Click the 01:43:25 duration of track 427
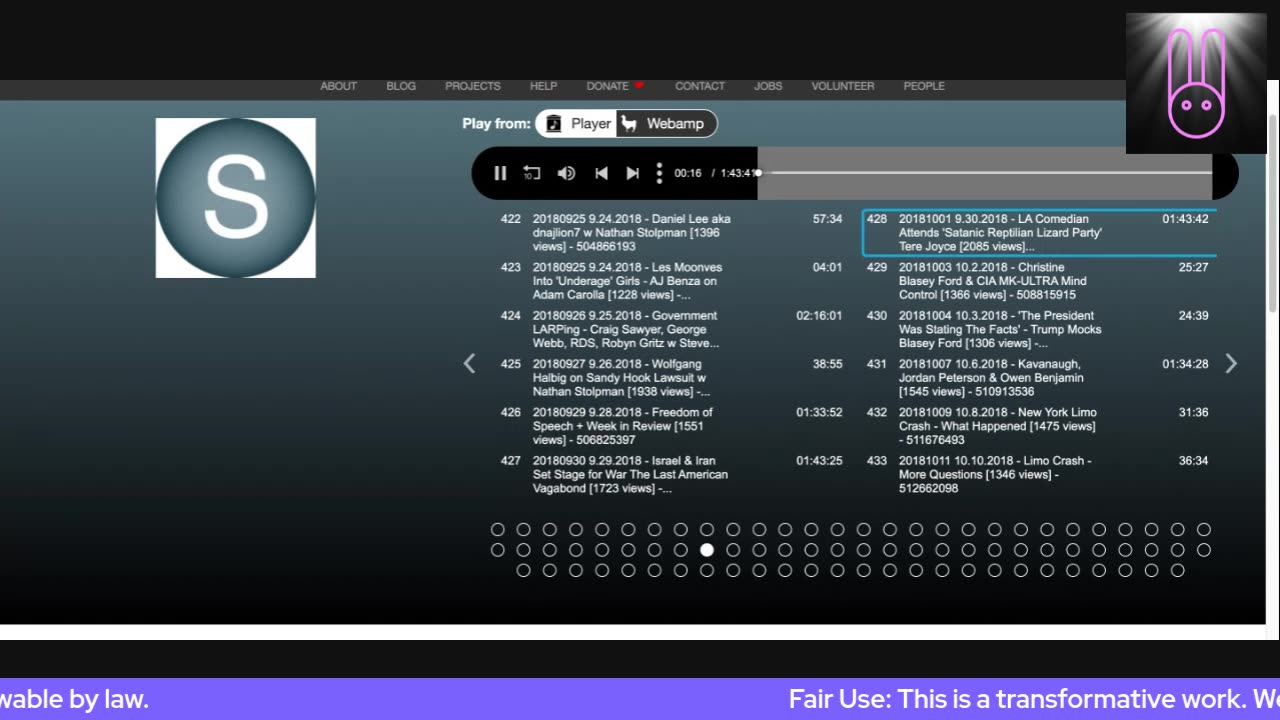This screenshot has height=720, width=1280. pyautogui.click(x=819, y=460)
